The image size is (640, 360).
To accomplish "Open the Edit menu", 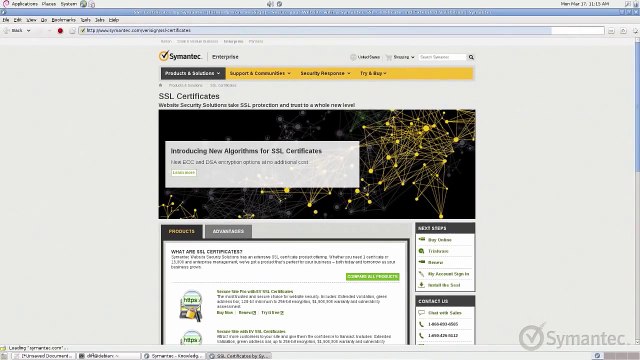I will [x=18, y=20].
